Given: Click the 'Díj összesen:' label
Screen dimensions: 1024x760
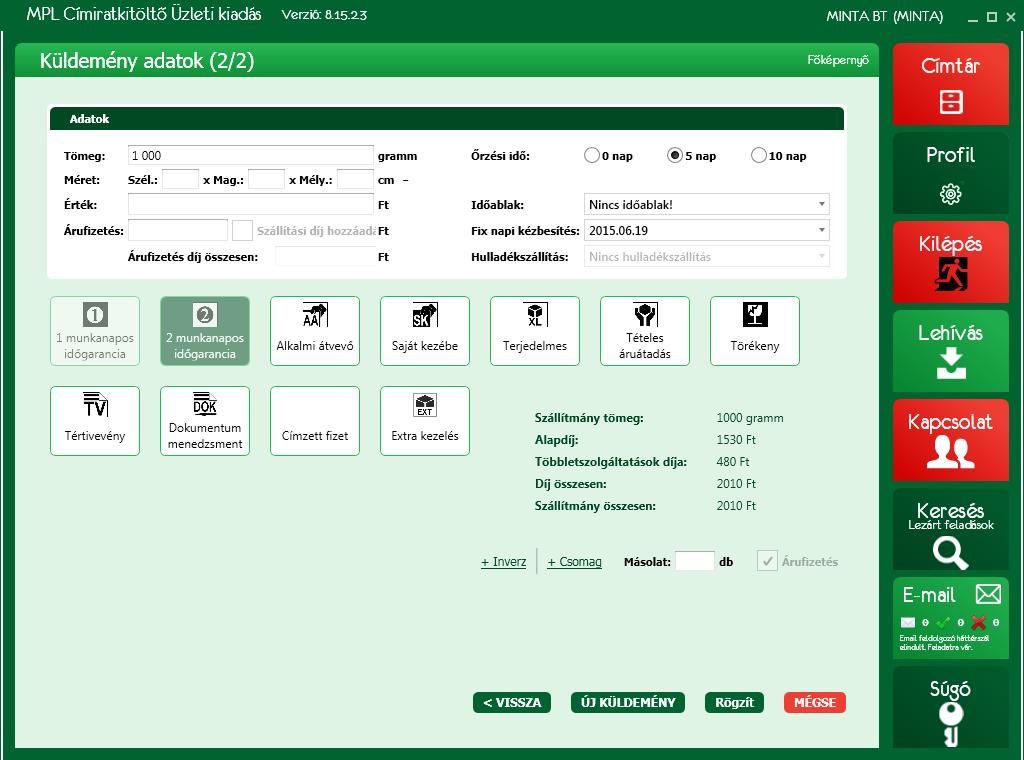Looking at the screenshot, I should [x=570, y=484].
